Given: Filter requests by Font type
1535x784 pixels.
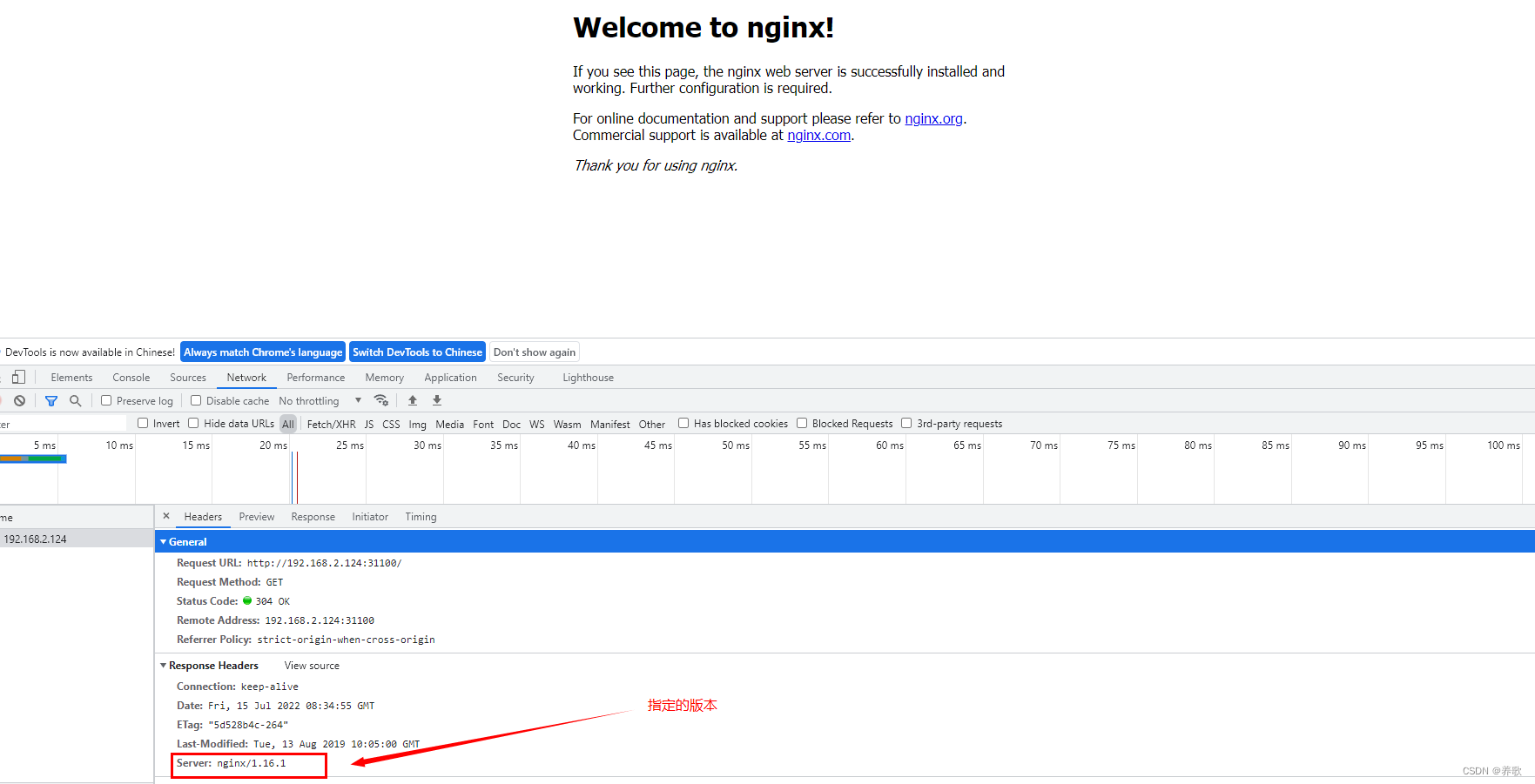Looking at the screenshot, I should coord(483,424).
